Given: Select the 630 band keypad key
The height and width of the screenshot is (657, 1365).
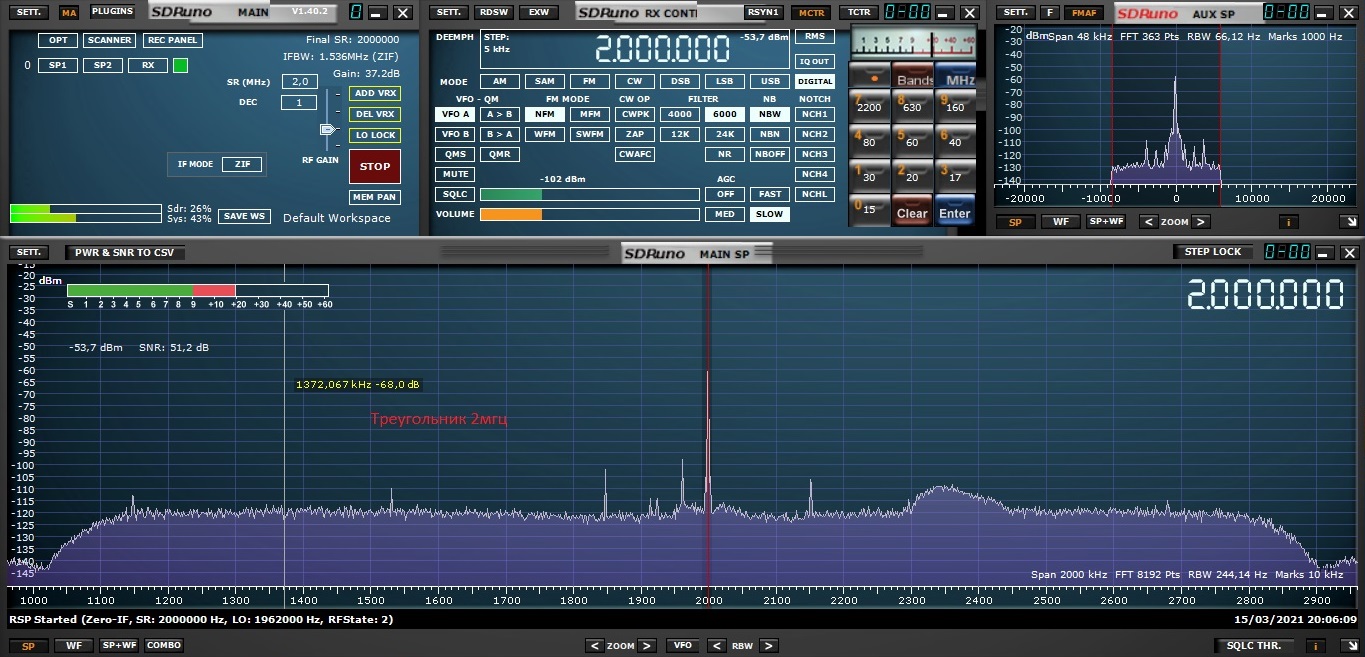Looking at the screenshot, I should click(912, 106).
